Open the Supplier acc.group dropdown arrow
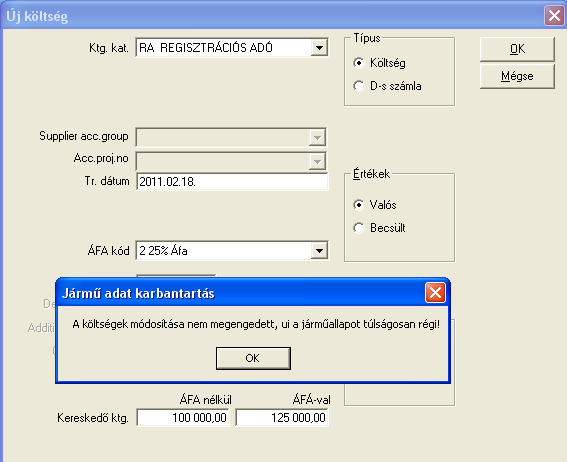Screen dimensions: 567x462 coord(317,137)
